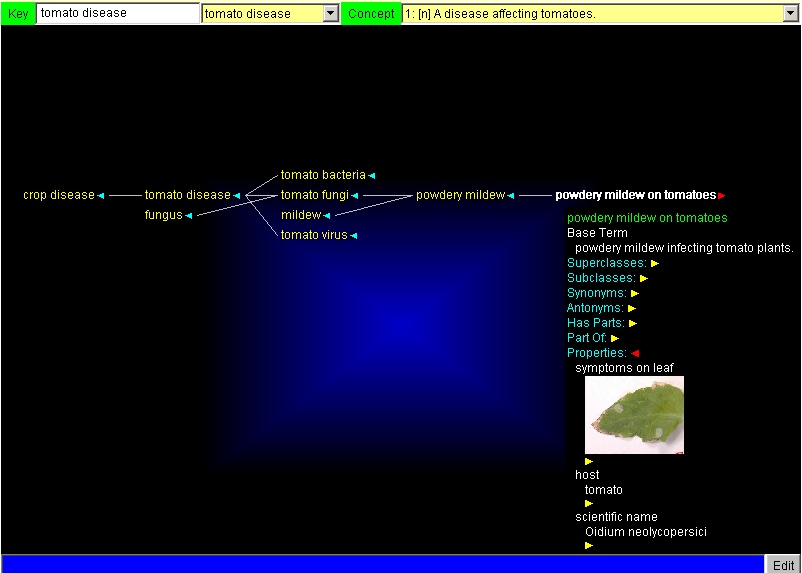
Task: Select the crop disease node
Action: 59,195
